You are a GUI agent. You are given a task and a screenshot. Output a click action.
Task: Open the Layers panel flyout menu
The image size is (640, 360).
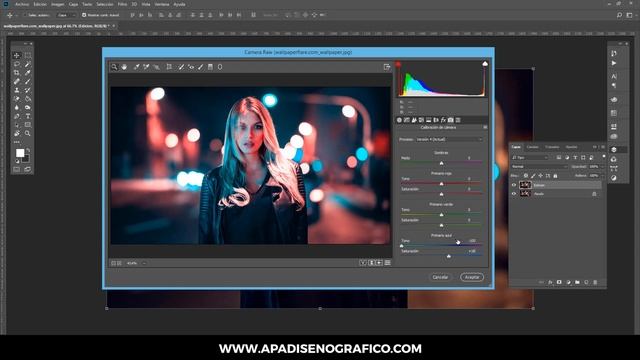pyautogui.click(x=602, y=147)
